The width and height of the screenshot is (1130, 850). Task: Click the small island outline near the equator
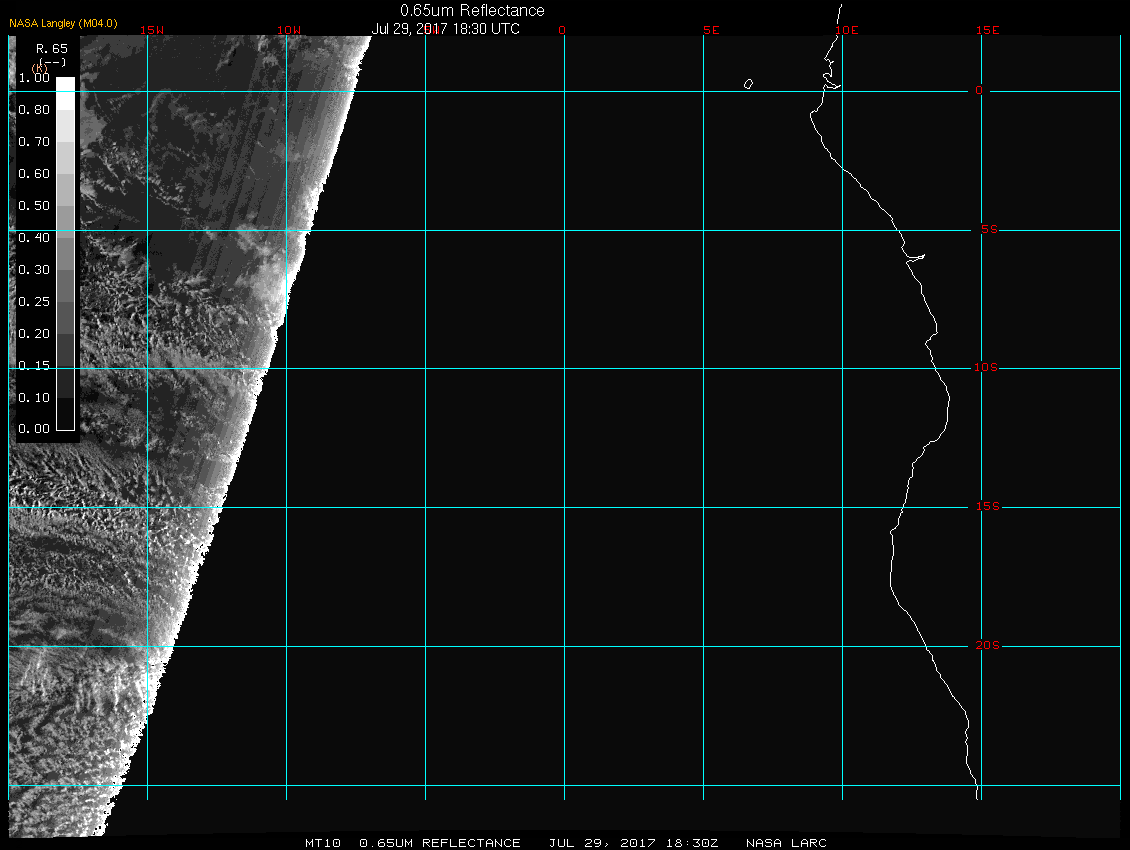point(748,84)
